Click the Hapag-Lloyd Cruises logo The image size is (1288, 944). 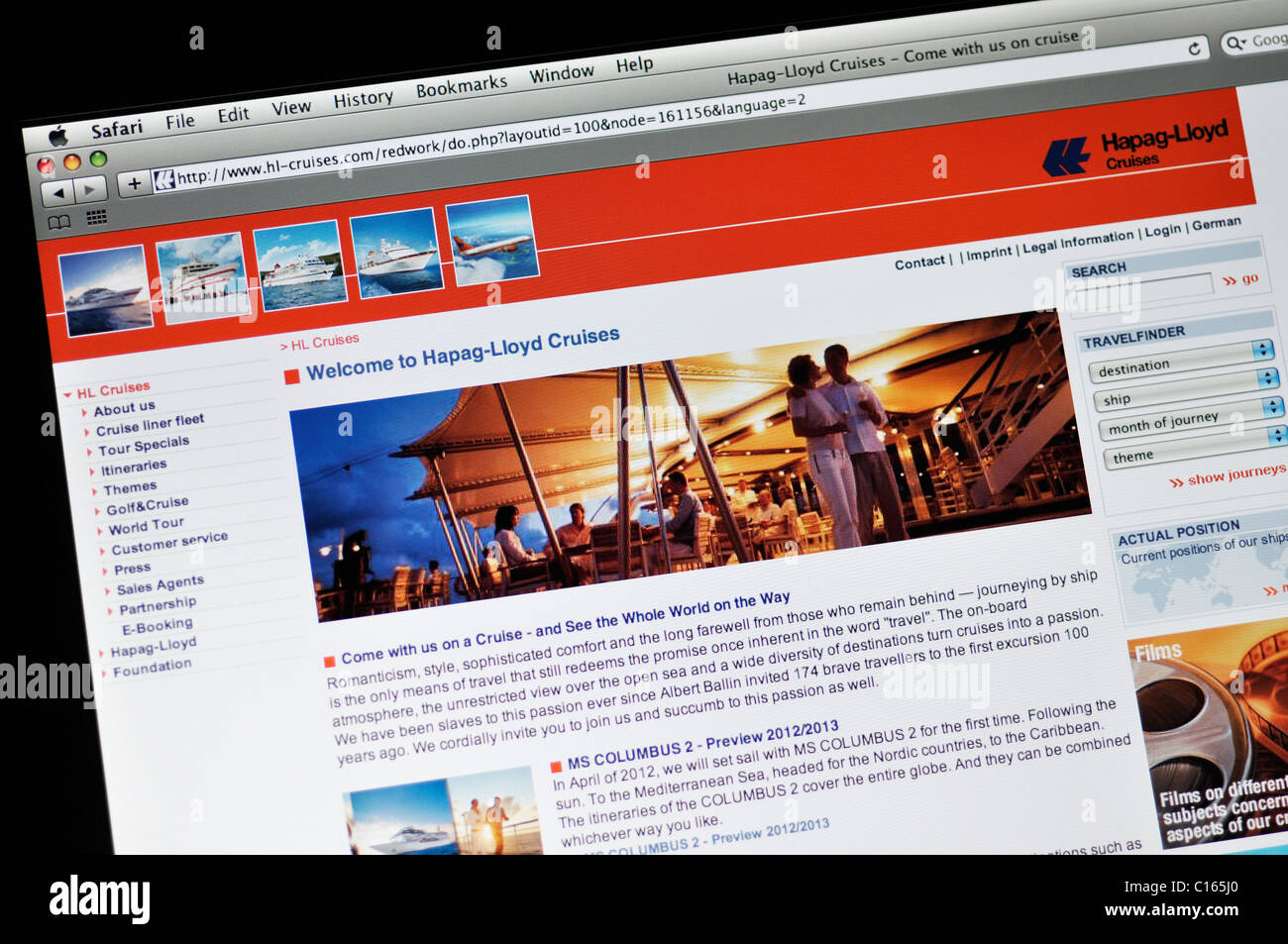pos(1134,150)
